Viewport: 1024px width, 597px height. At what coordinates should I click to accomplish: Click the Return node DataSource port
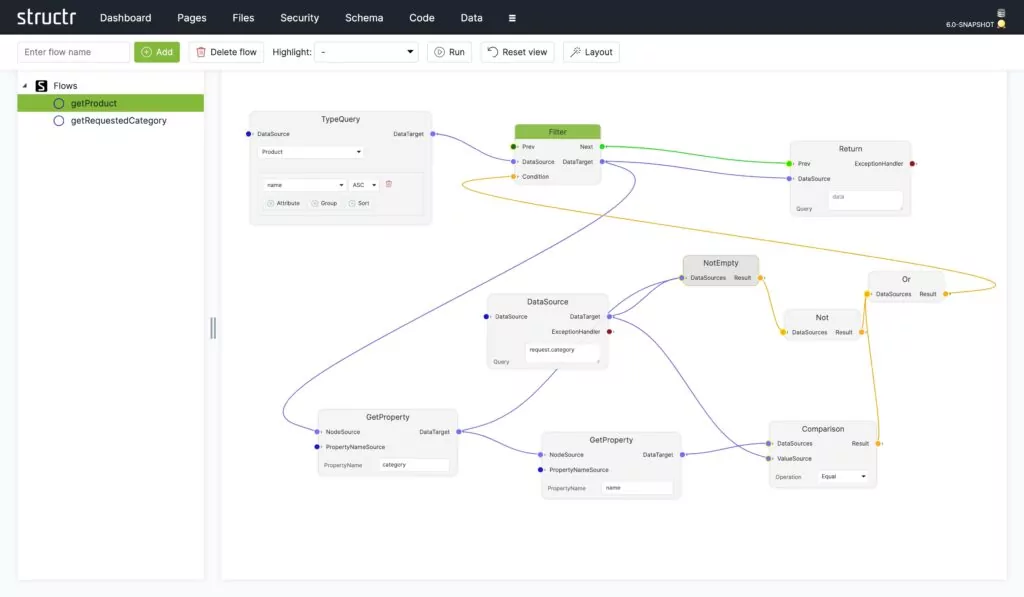(789, 178)
